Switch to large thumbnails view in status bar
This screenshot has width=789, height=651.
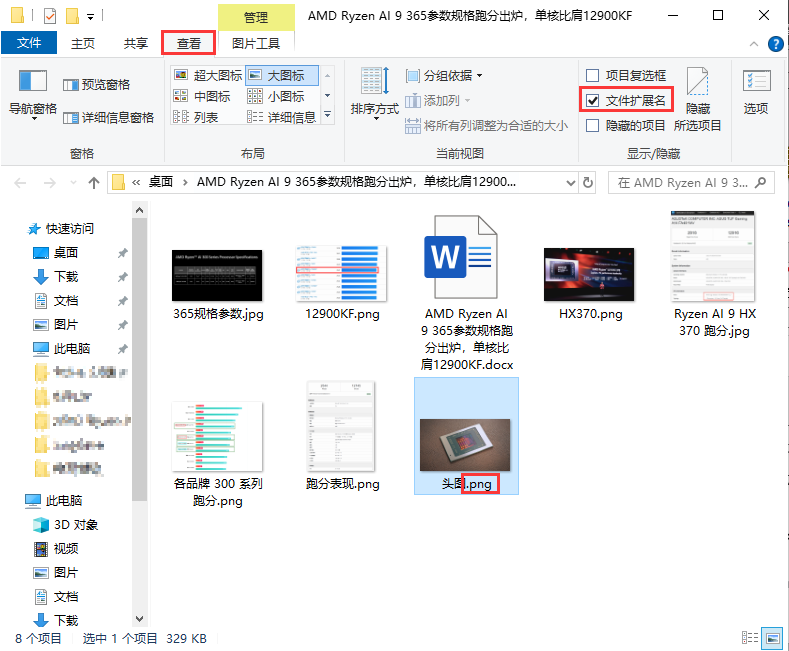click(x=772, y=638)
